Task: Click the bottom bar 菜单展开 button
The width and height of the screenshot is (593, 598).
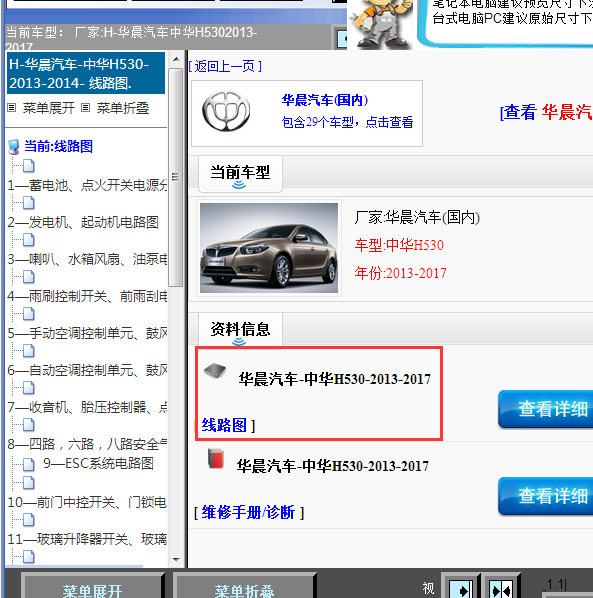Action: pos(92,586)
